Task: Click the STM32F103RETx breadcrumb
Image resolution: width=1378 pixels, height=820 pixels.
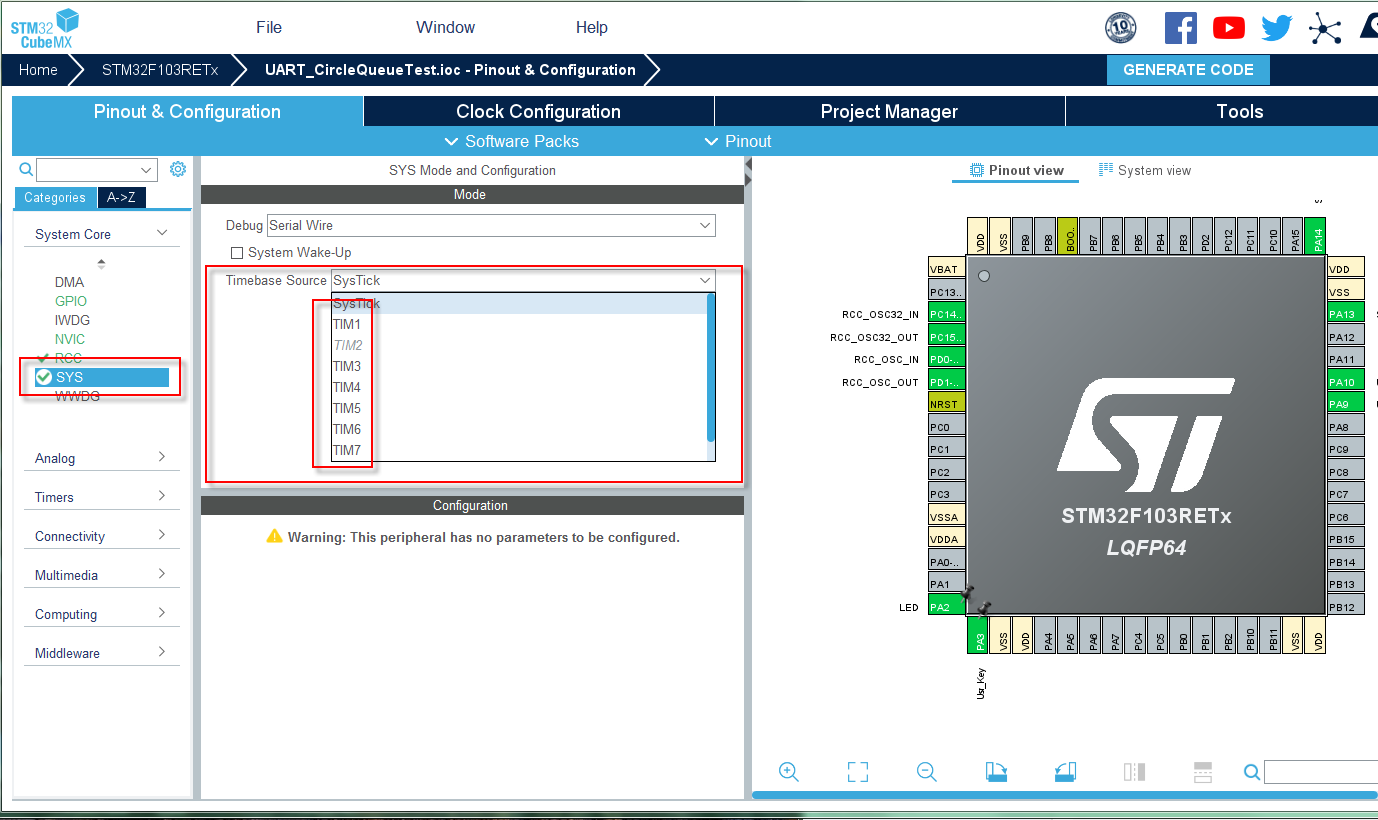Action: coord(160,70)
